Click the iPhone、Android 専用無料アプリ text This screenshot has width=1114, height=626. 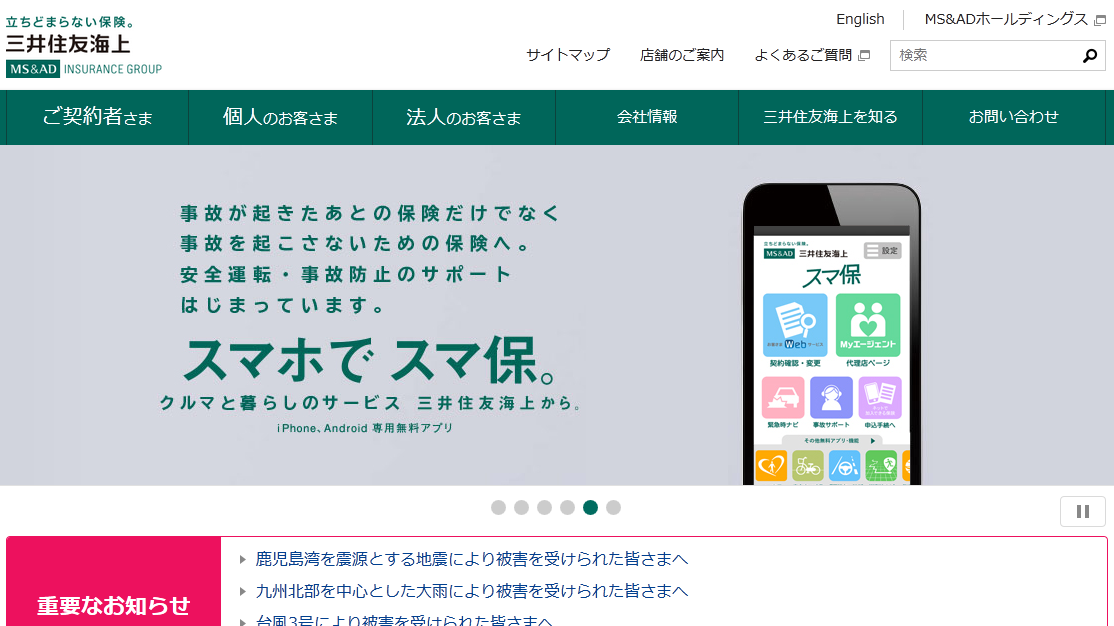pyautogui.click(x=365, y=428)
